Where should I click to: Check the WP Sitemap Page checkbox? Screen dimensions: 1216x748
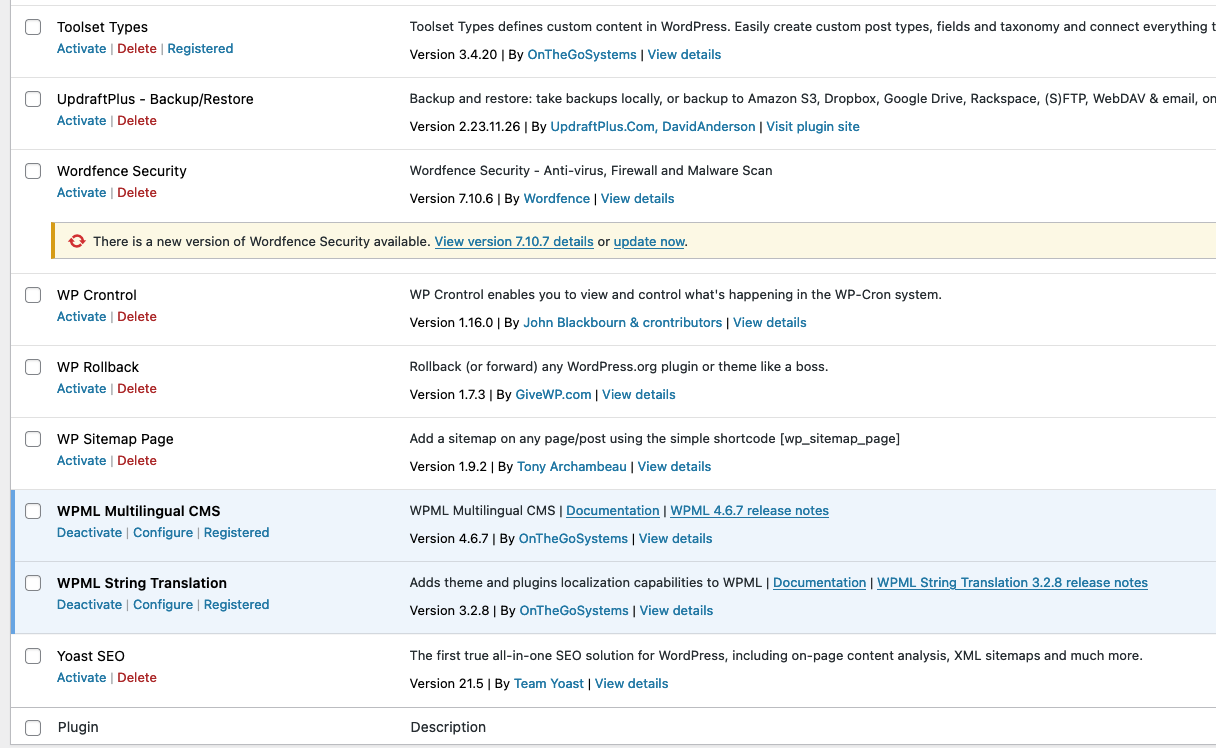click(x=33, y=439)
